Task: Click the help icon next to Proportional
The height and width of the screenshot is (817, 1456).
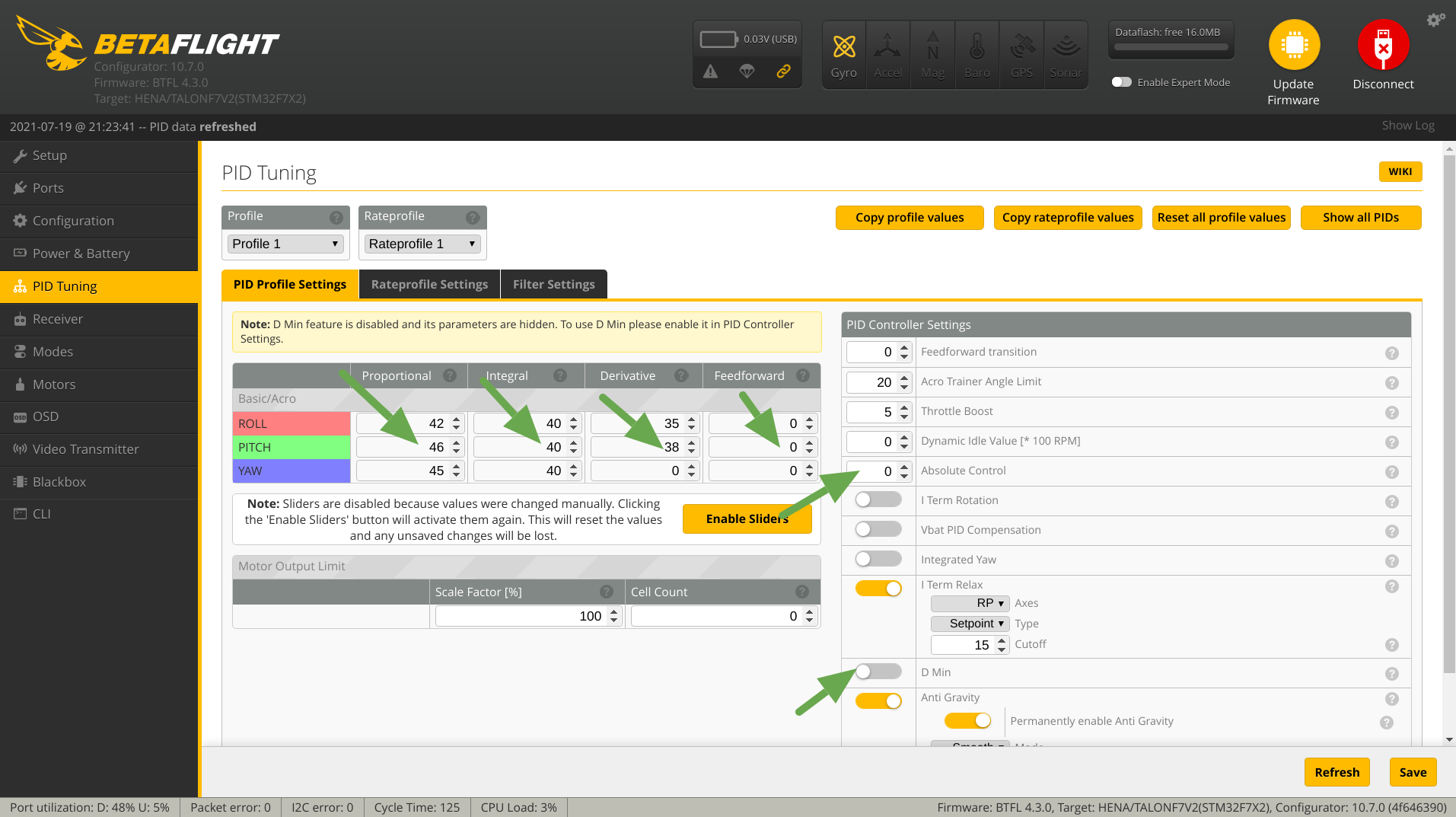Action: (x=450, y=376)
